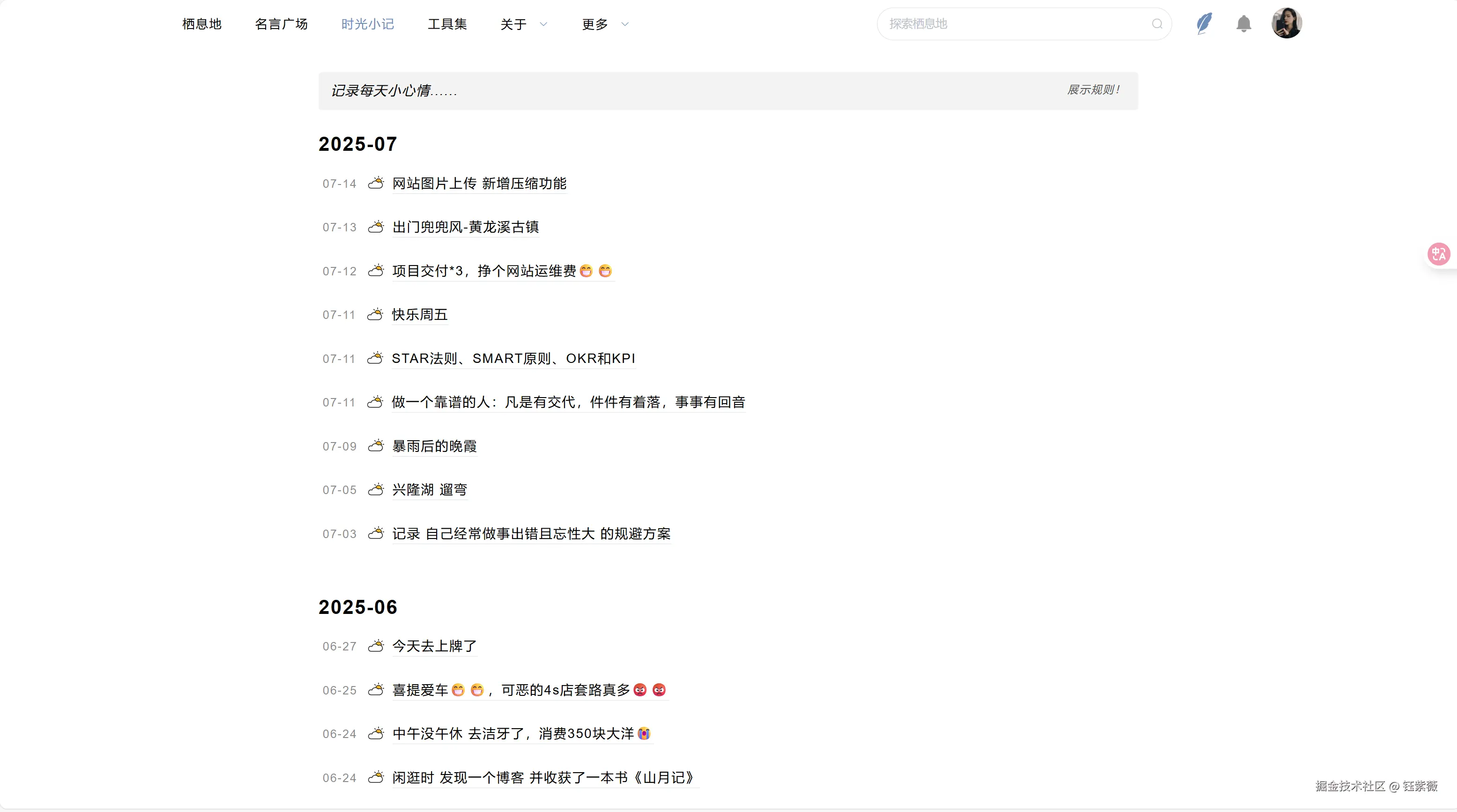Viewport: 1457px width, 812px height.
Task: Open the 工具集 page
Action: pyautogui.click(x=447, y=24)
